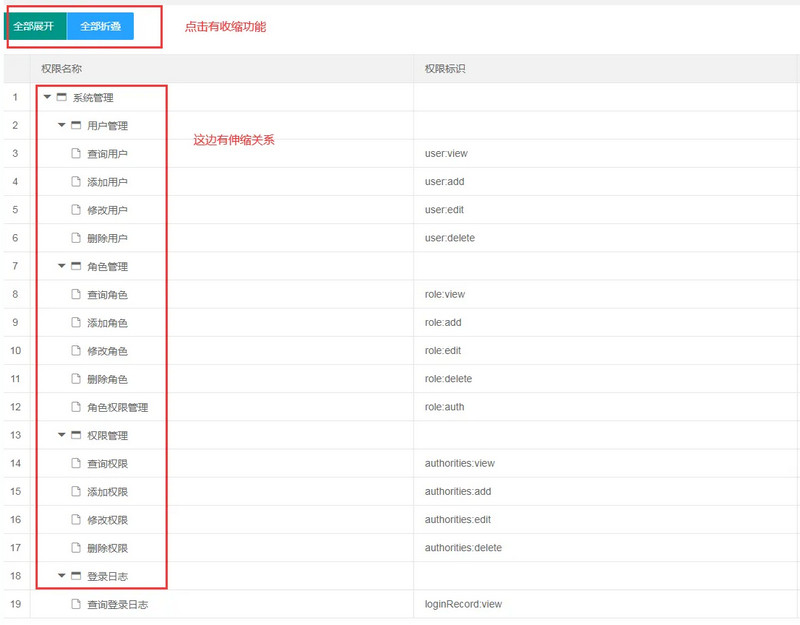Click the 权限标识 column header
This screenshot has width=800, height=625.
coord(445,69)
